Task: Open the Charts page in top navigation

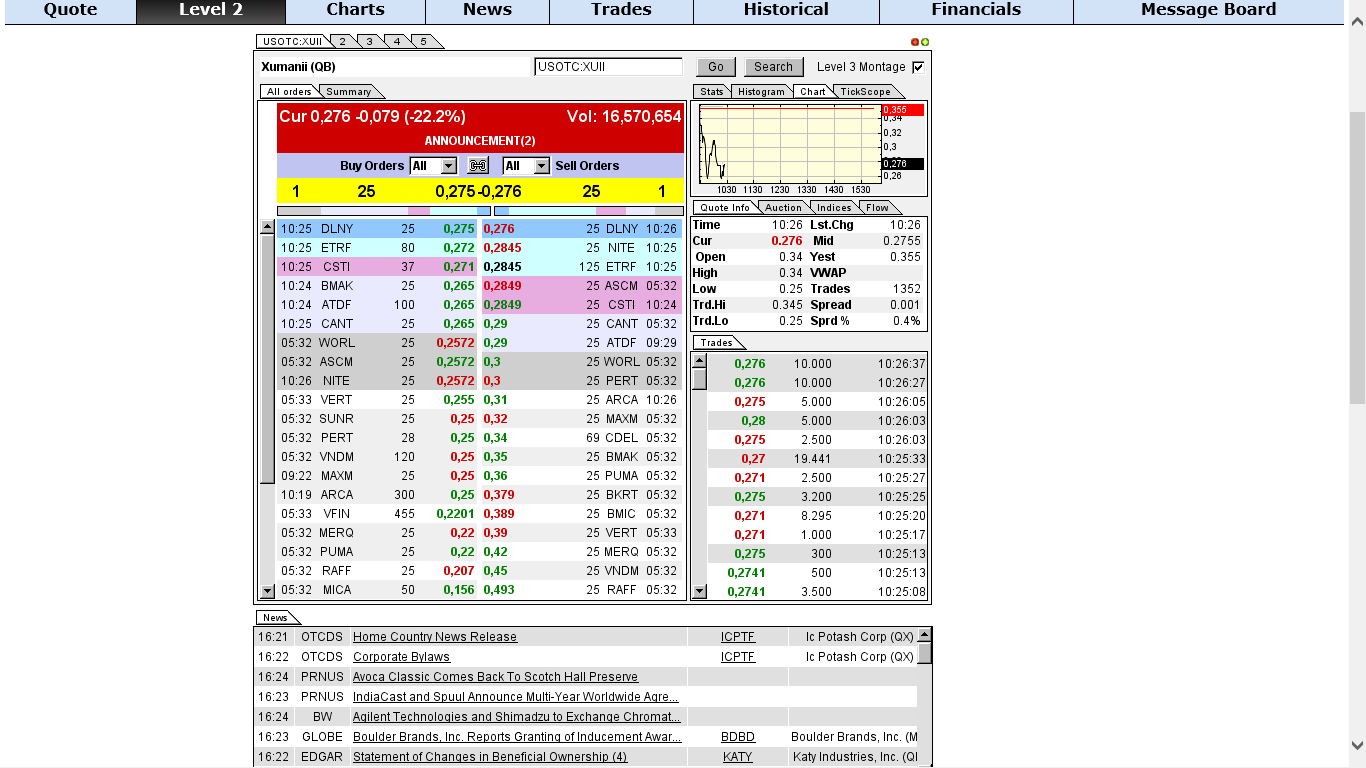Action: pyautogui.click(x=355, y=10)
